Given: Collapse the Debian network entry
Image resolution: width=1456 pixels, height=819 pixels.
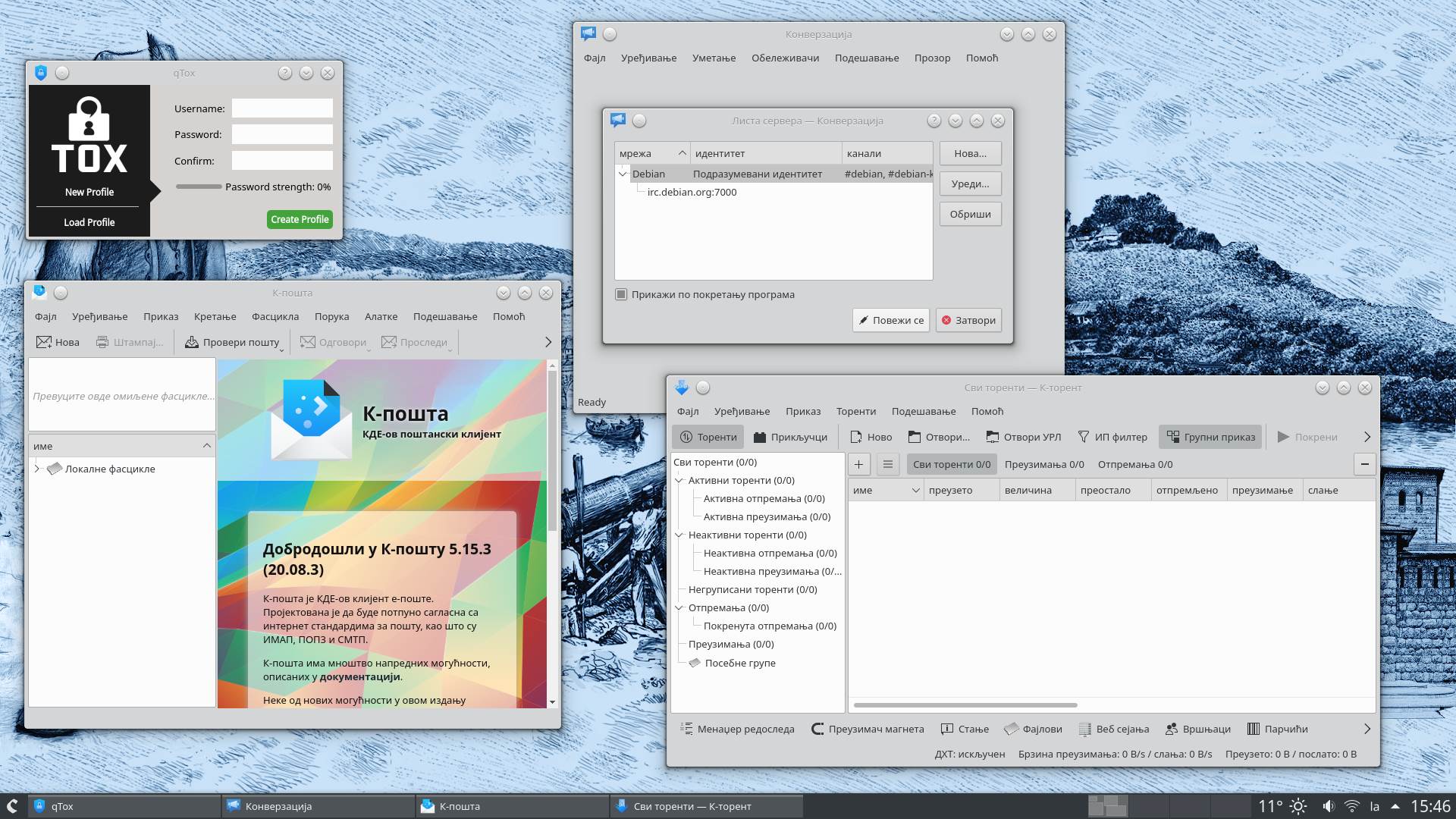Looking at the screenshot, I should 623,174.
